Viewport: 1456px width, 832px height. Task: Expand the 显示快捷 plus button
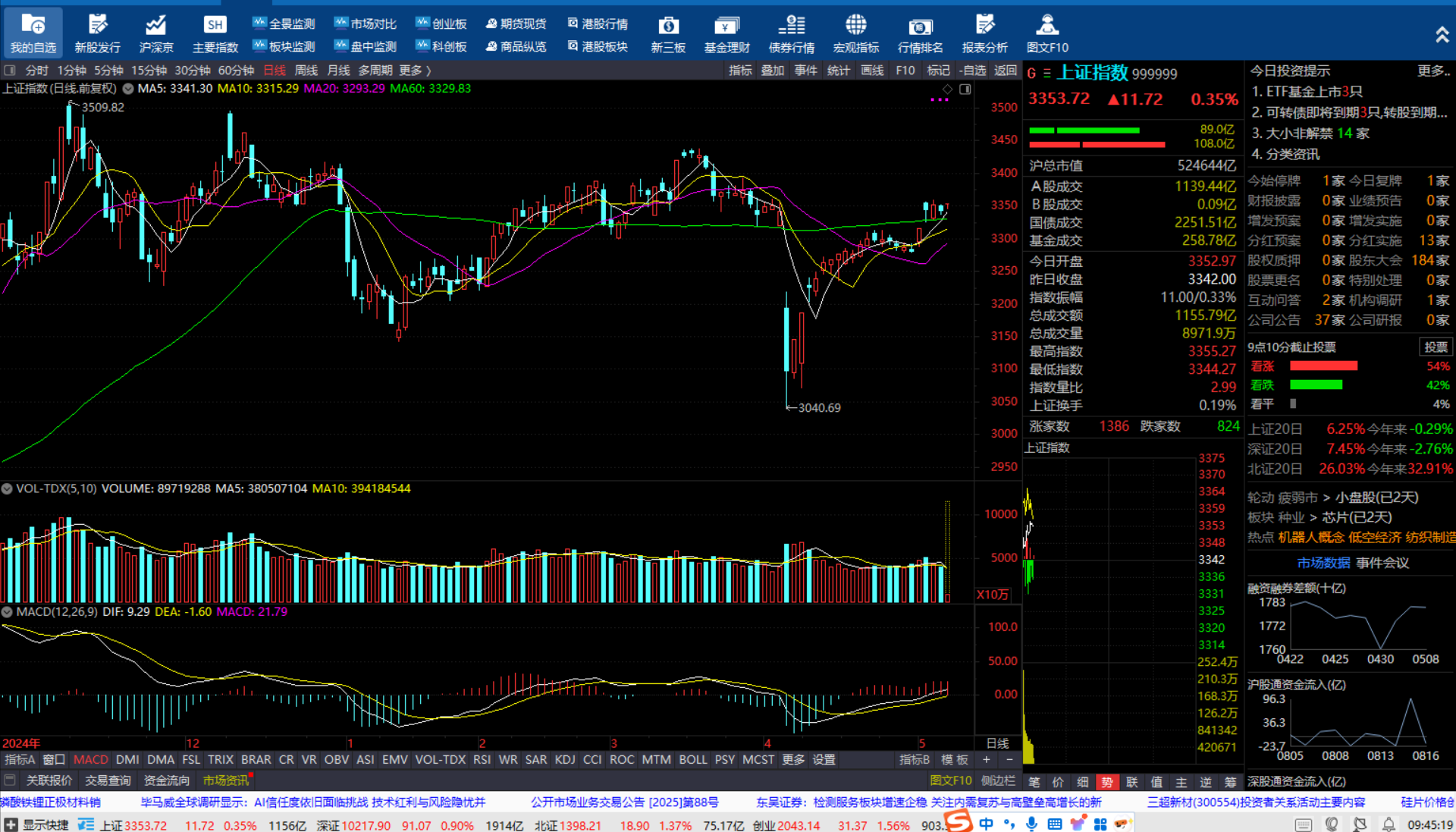tap(11, 825)
